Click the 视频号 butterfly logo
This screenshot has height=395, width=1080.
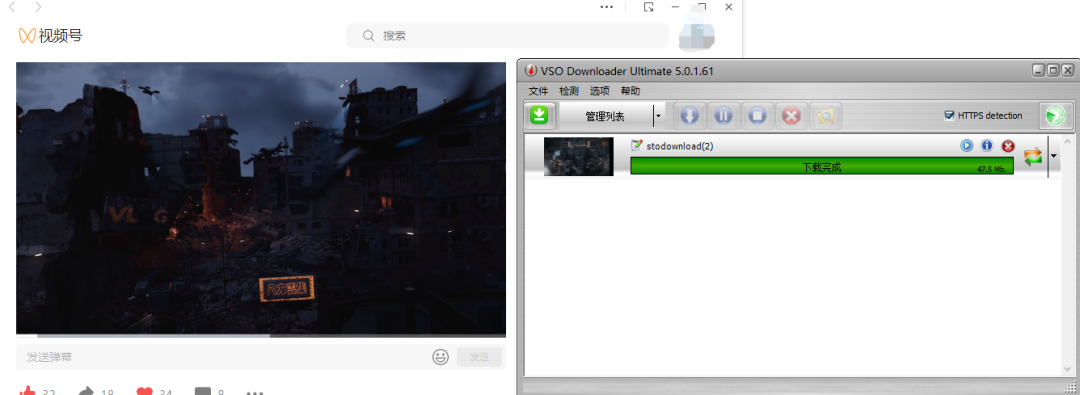click(x=27, y=35)
